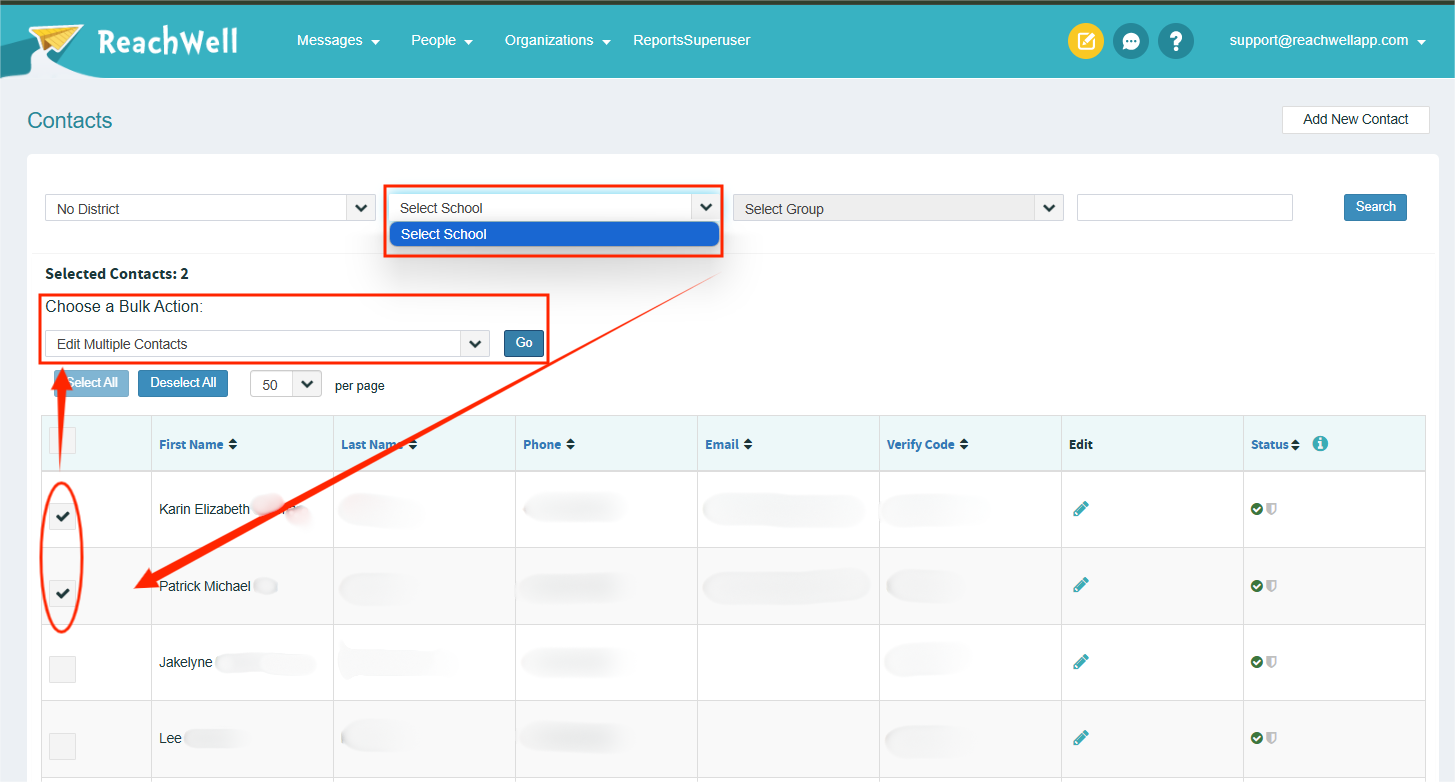Click the Deselect All button

coord(183,383)
